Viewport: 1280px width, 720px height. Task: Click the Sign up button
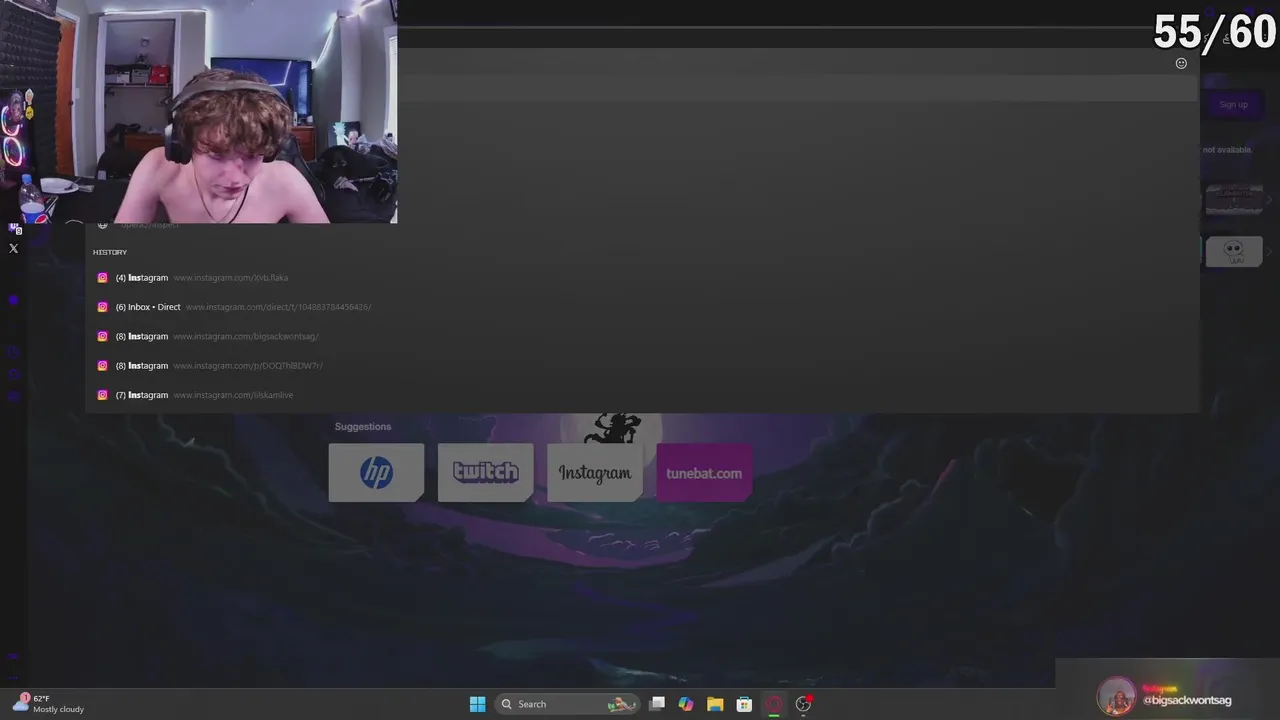point(1234,105)
